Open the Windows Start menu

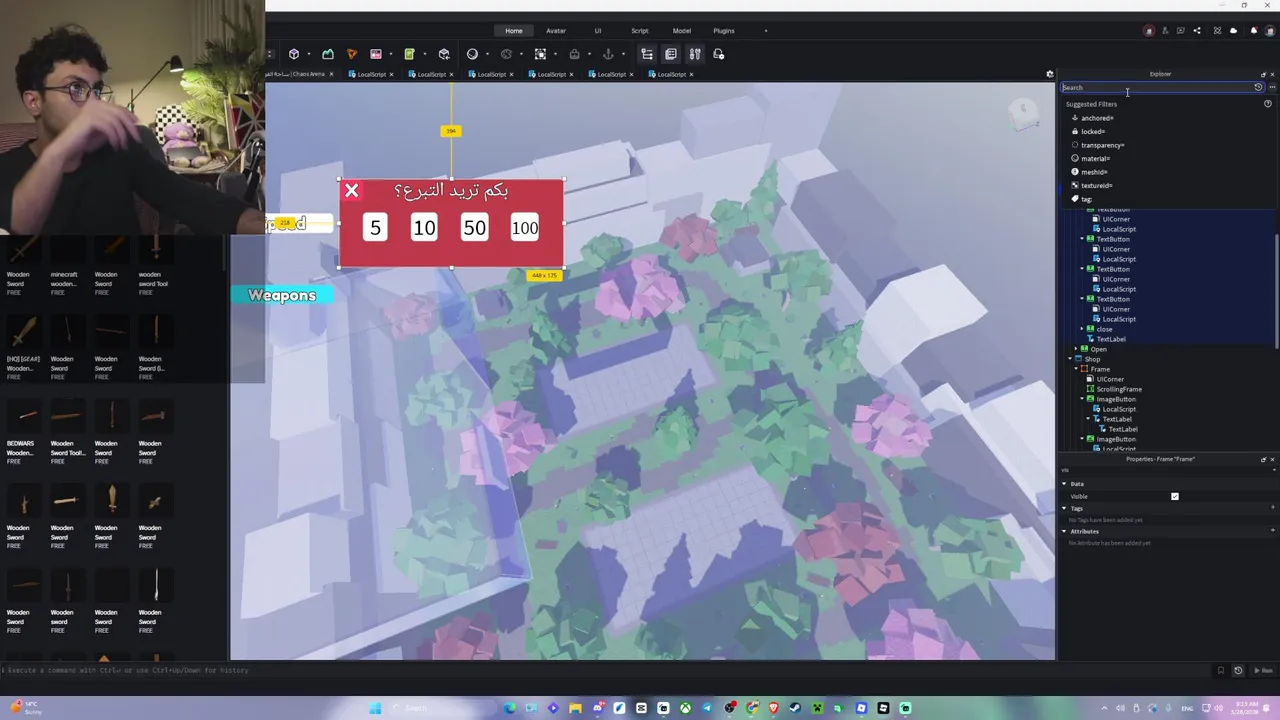click(x=375, y=708)
